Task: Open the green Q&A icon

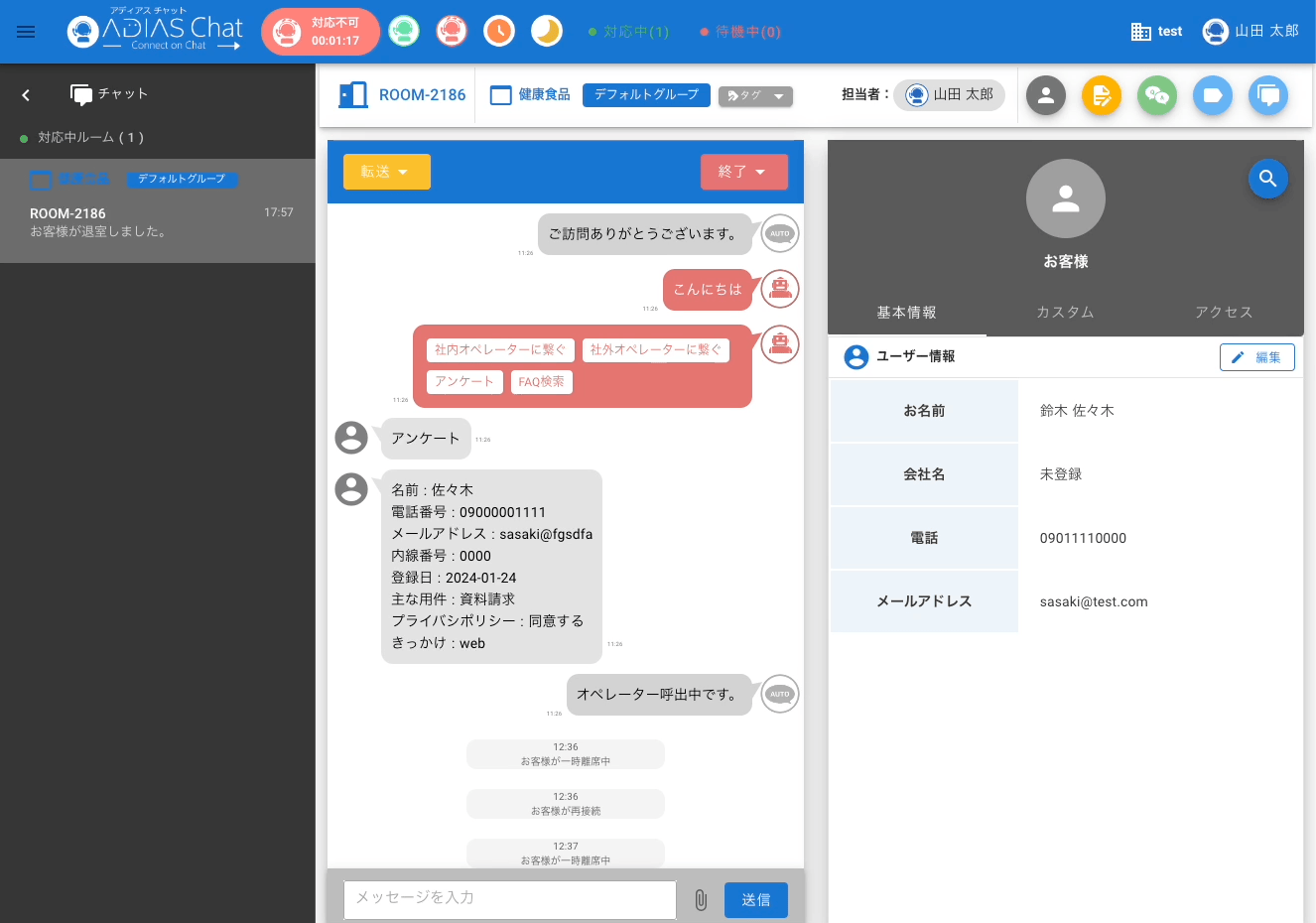Action: point(1156,95)
